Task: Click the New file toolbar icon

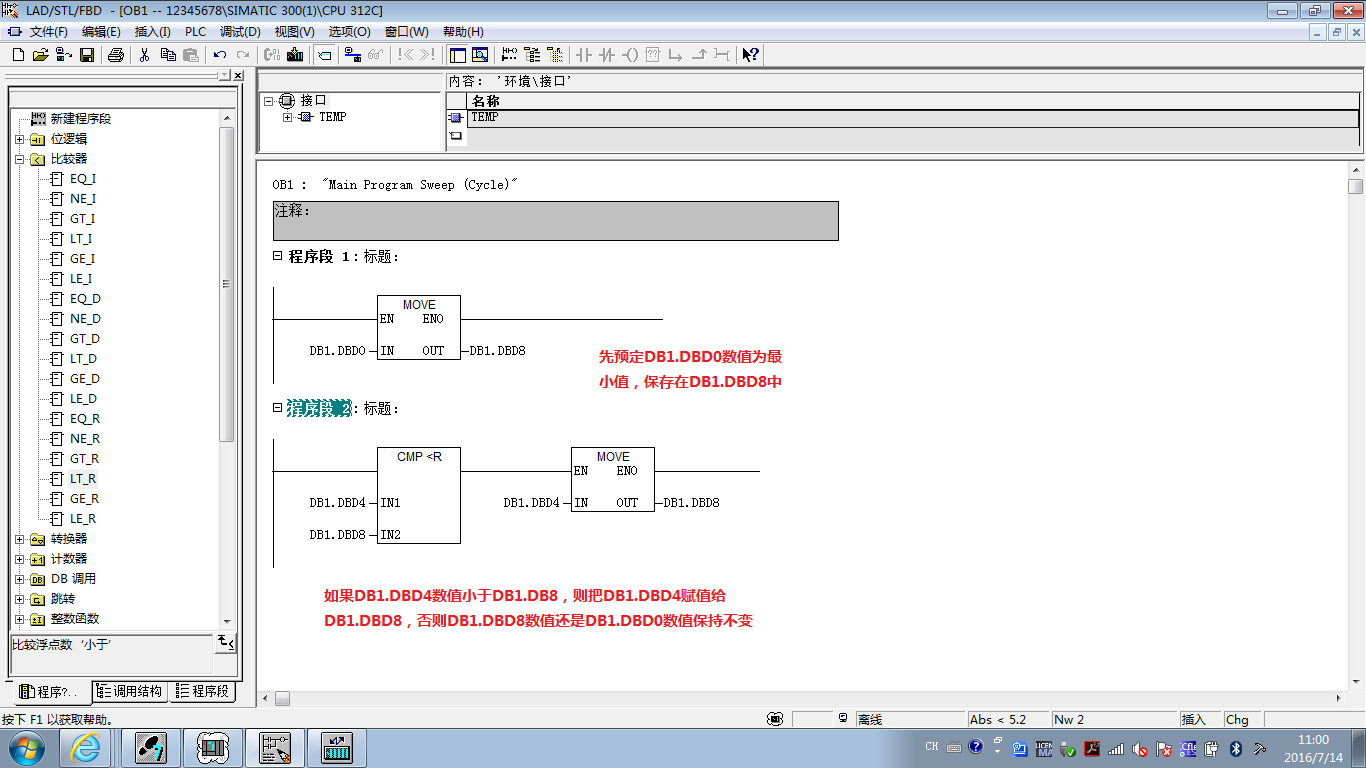Action: coord(18,55)
